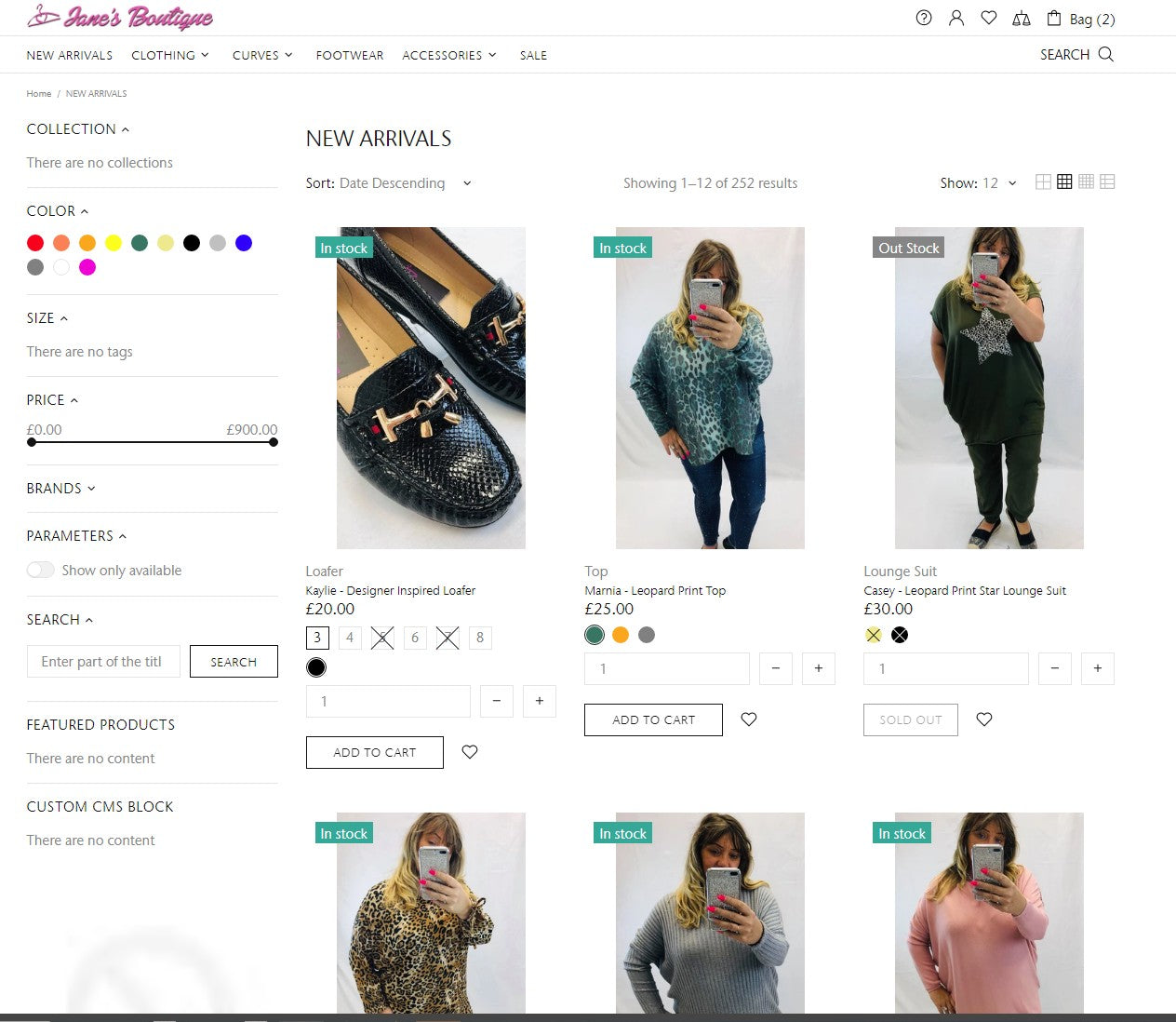Add Marnia leopard top to wishlist
Viewport: 1176px width, 1022px height.
tap(749, 719)
